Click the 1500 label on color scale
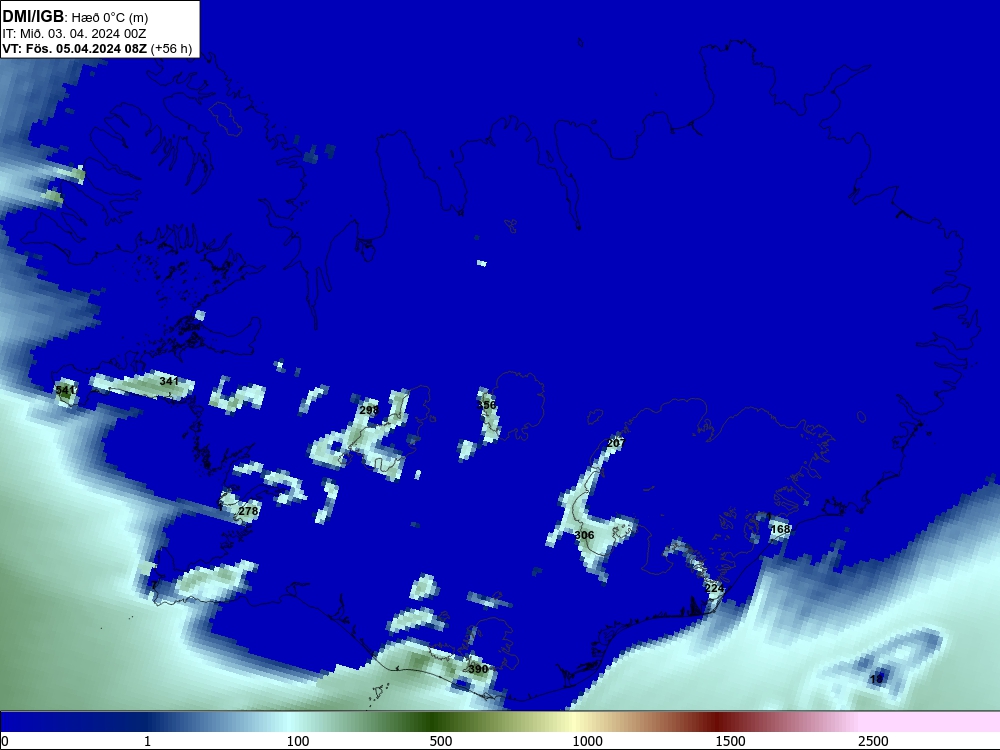 click(x=730, y=741)
